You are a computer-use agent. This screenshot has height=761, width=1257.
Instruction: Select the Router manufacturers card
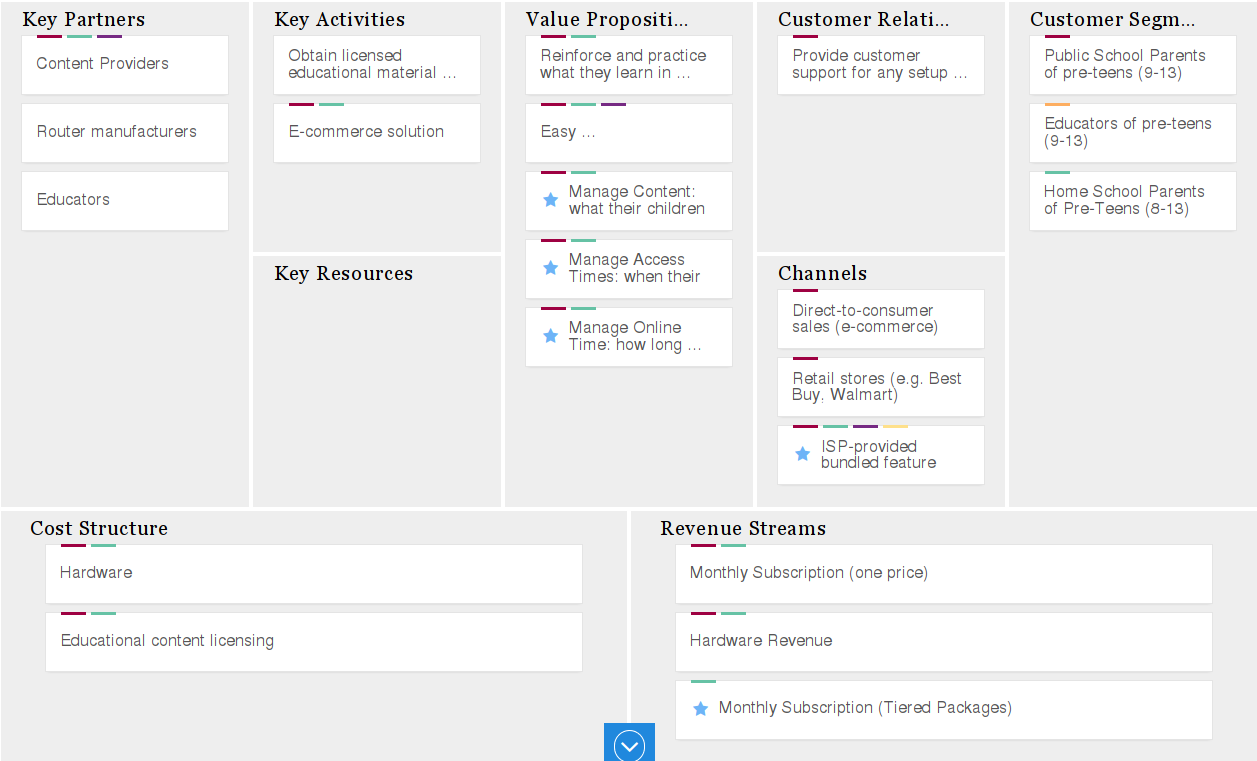click(125, 133)
